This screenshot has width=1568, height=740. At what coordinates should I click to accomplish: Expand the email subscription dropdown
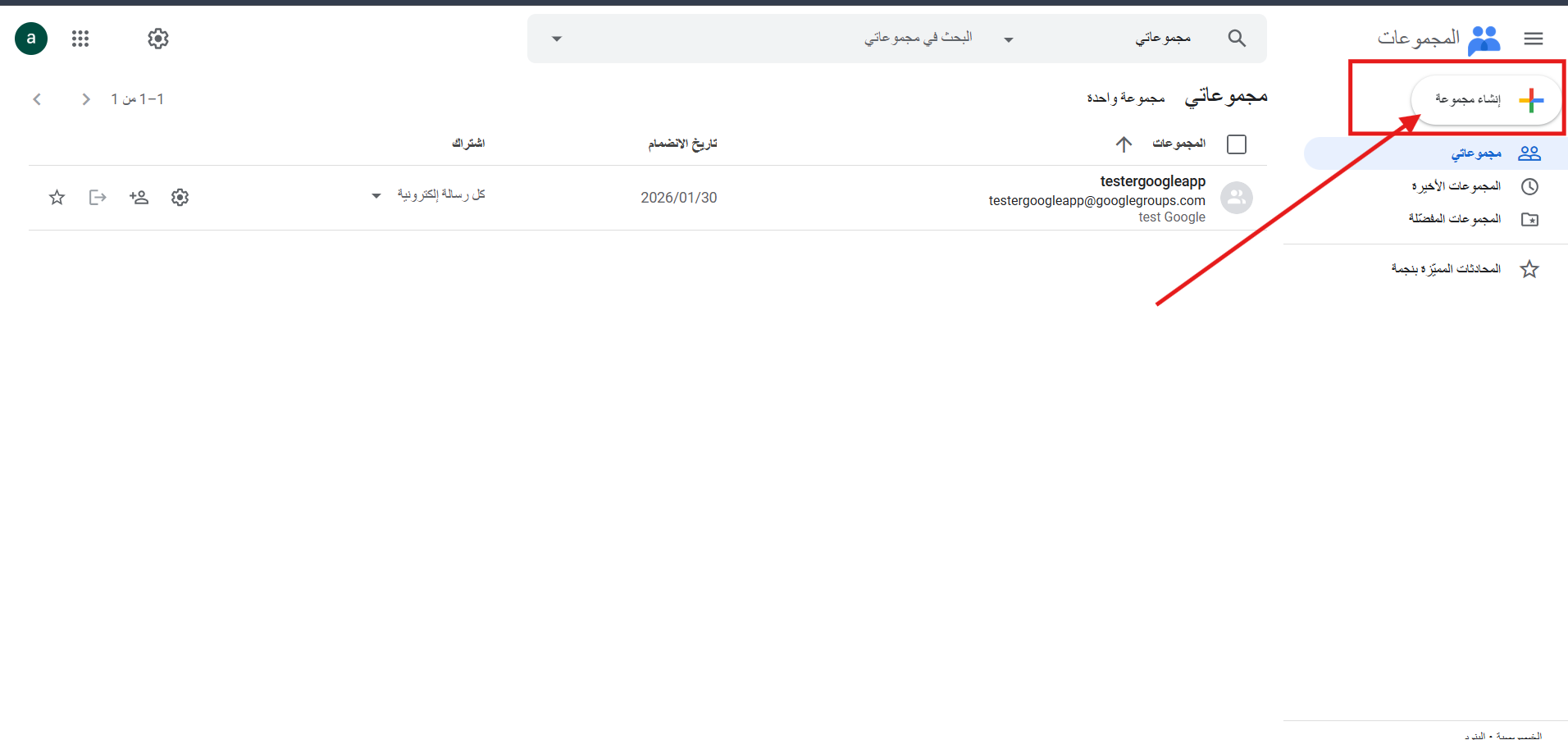376,195
